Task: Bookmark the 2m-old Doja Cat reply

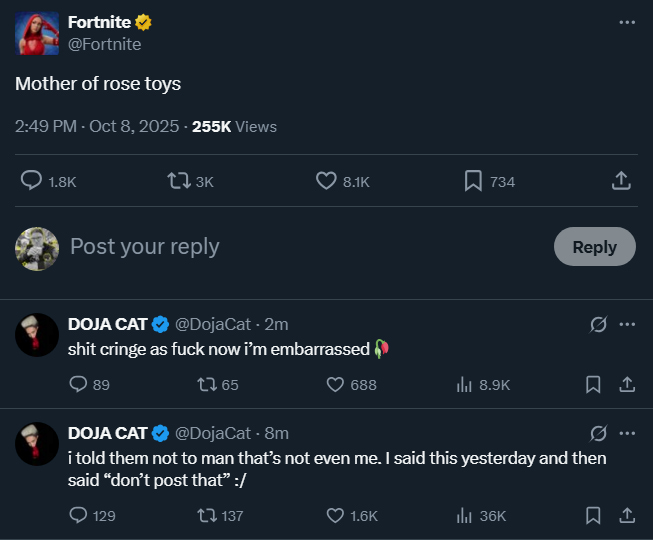Action: click(x=593, y=384)
